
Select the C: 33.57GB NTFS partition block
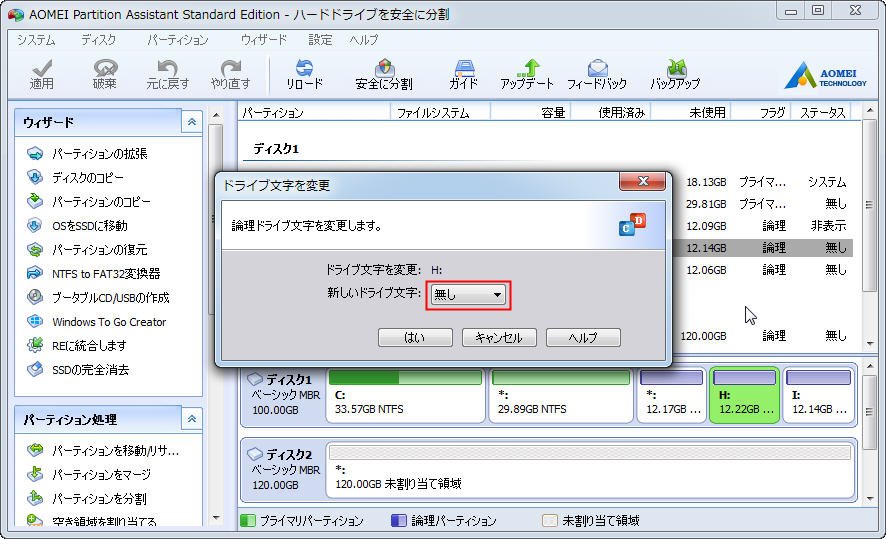(405, 395)
